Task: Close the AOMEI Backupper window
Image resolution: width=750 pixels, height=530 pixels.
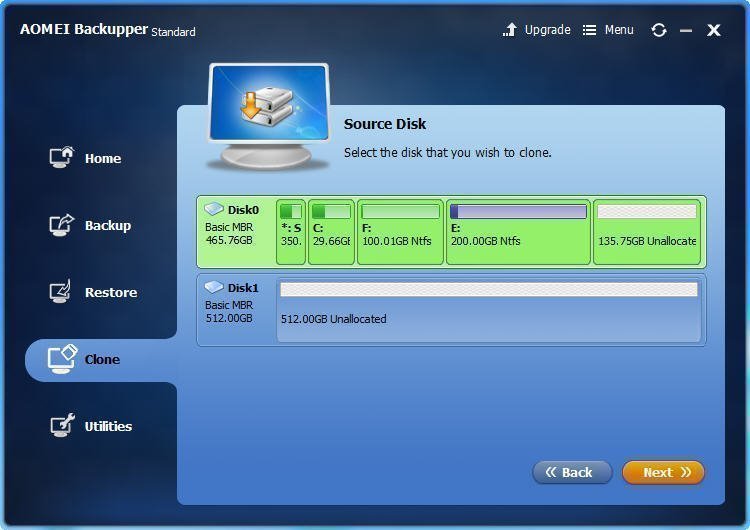Action: click(x=714, y=30)
